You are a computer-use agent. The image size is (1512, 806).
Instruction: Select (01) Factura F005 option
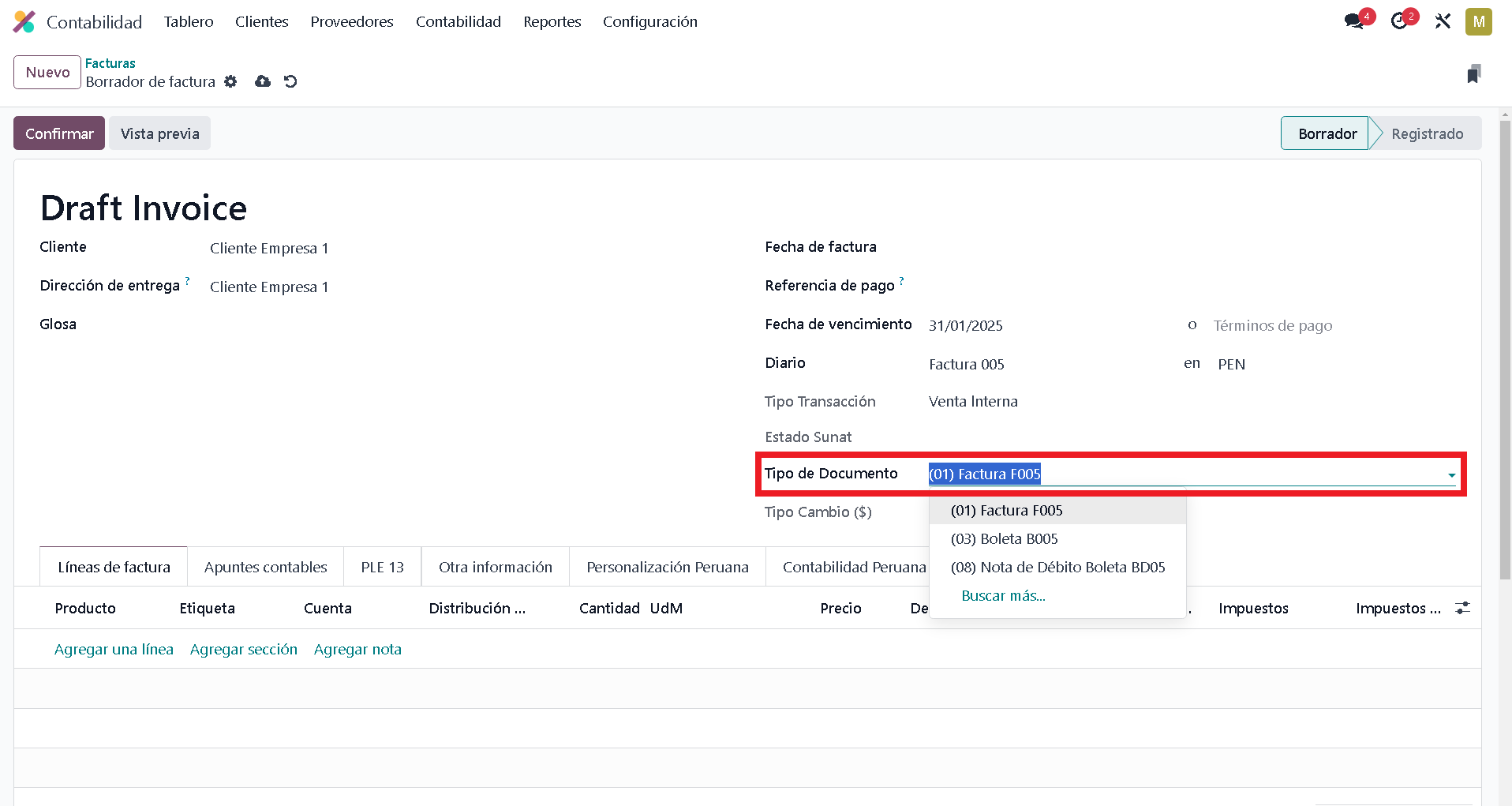(x=1057, y=511)
